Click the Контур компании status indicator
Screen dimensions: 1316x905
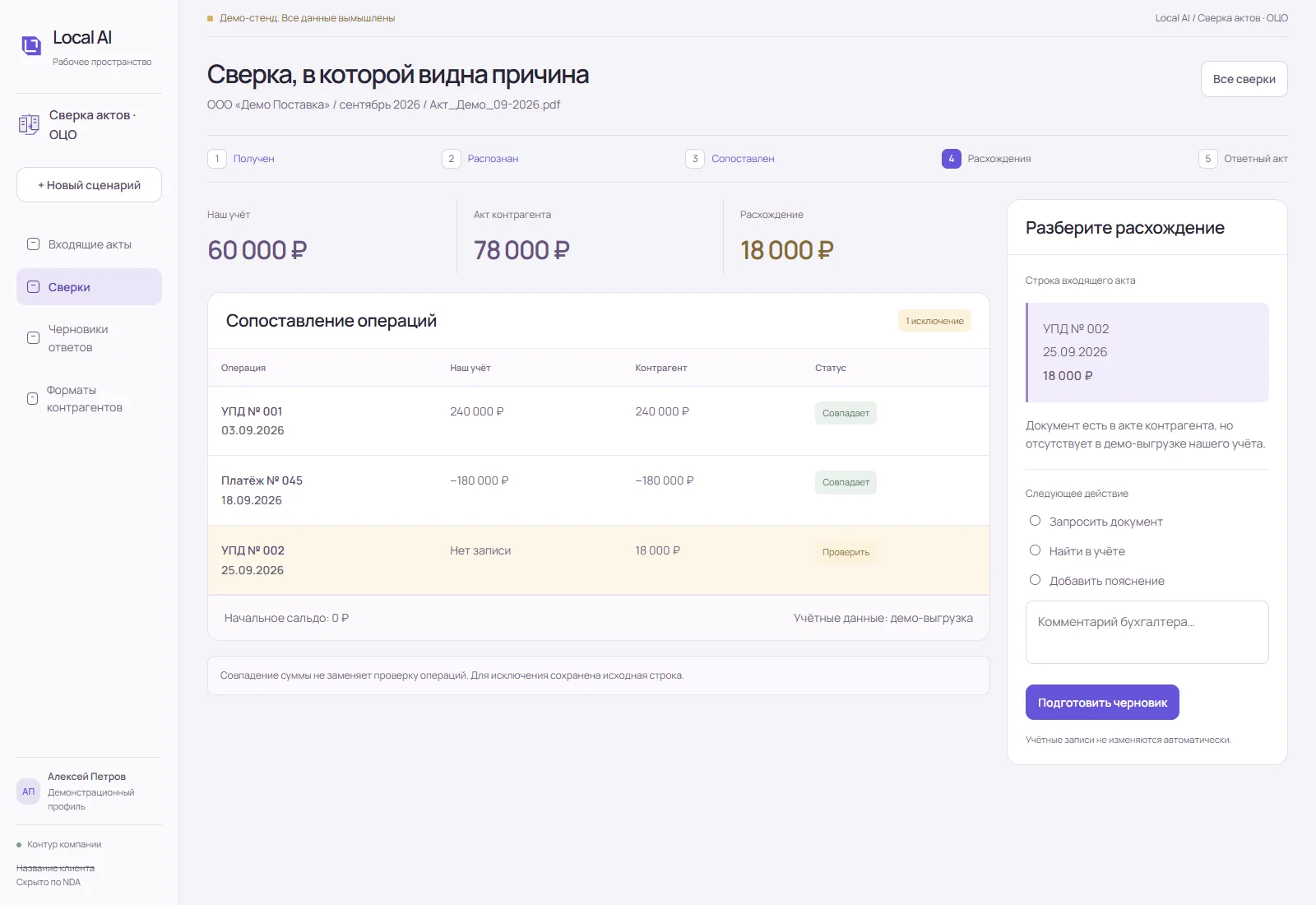pos(59,844)
